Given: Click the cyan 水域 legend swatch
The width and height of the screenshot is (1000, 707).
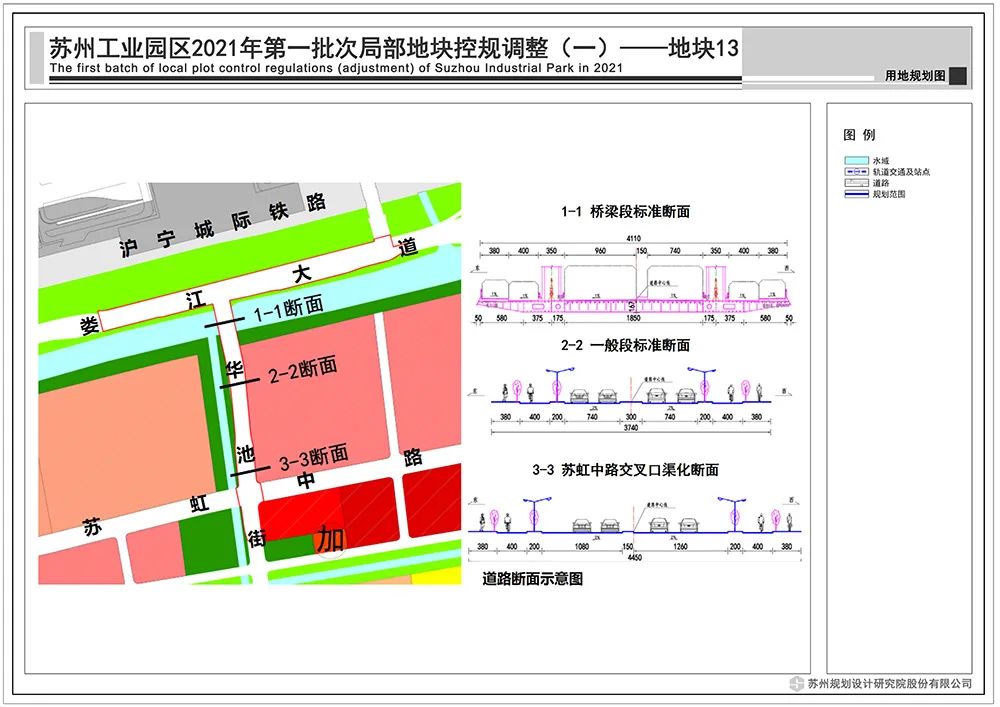Looking at the screenshot, I should click(x=856, y=161).
